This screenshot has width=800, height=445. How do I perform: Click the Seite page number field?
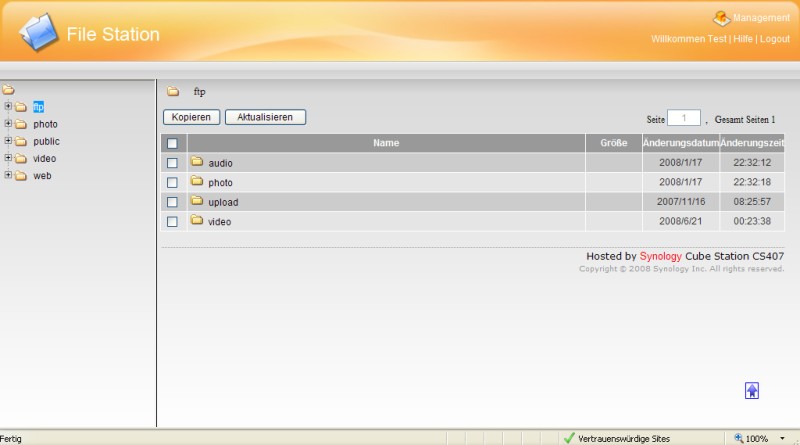684,118
